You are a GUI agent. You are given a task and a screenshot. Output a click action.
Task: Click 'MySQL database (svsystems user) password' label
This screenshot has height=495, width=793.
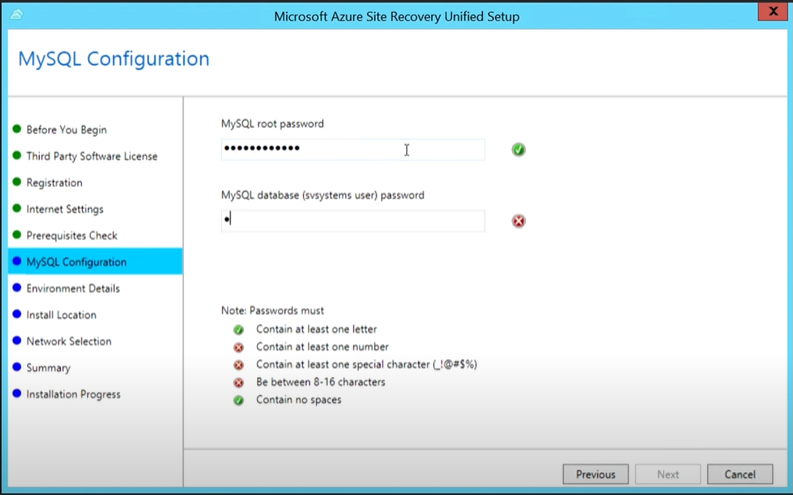(323, 195)
